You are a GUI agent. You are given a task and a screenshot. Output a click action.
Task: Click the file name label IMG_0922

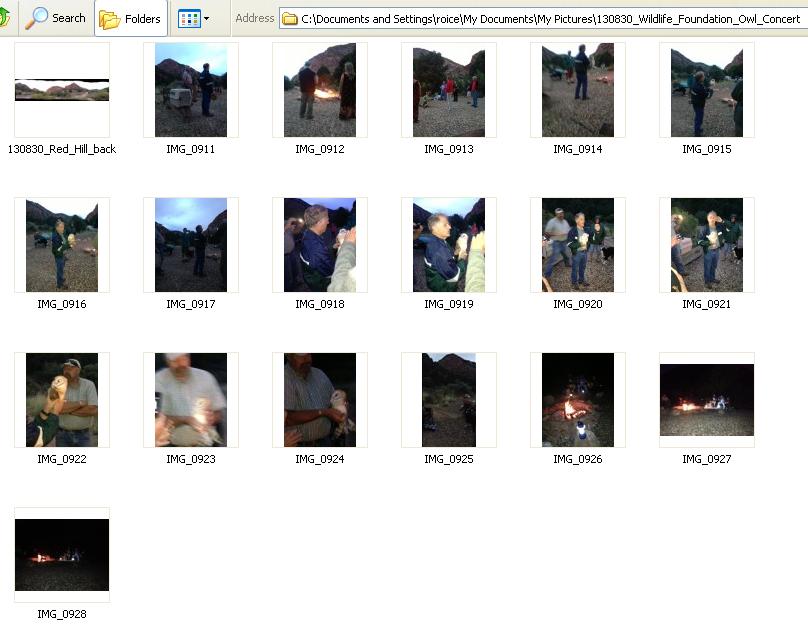click(62, 459)
